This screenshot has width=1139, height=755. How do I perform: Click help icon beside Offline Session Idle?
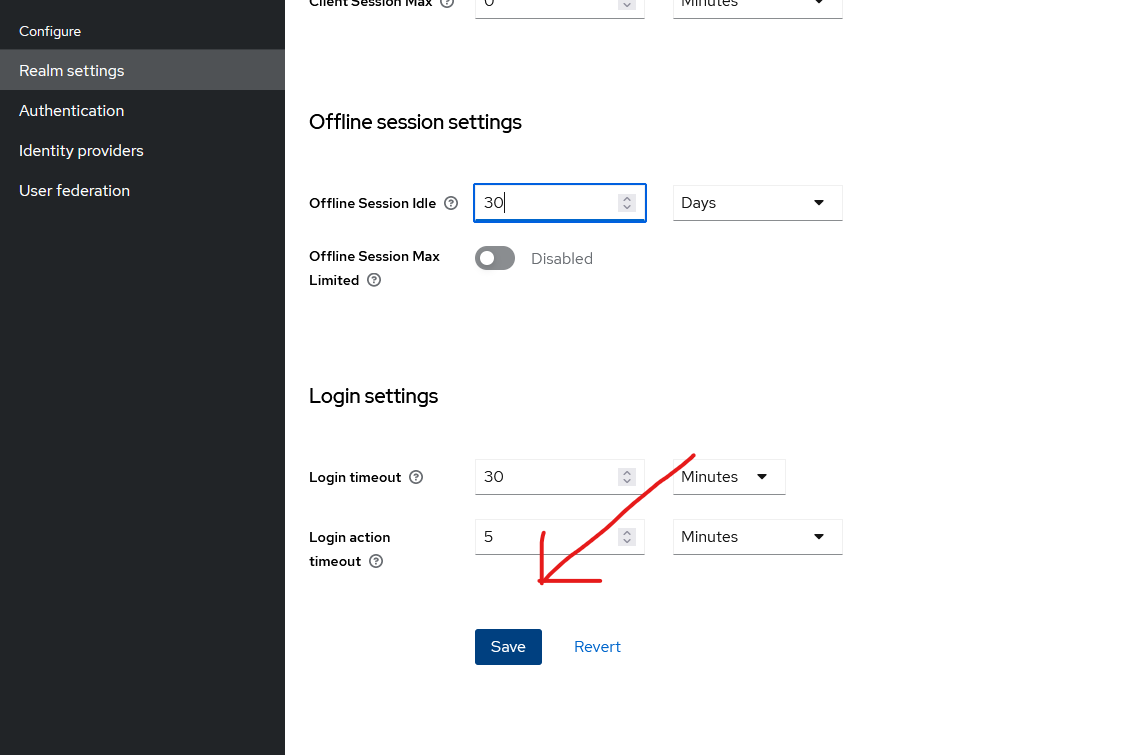[x=451, y=203]
